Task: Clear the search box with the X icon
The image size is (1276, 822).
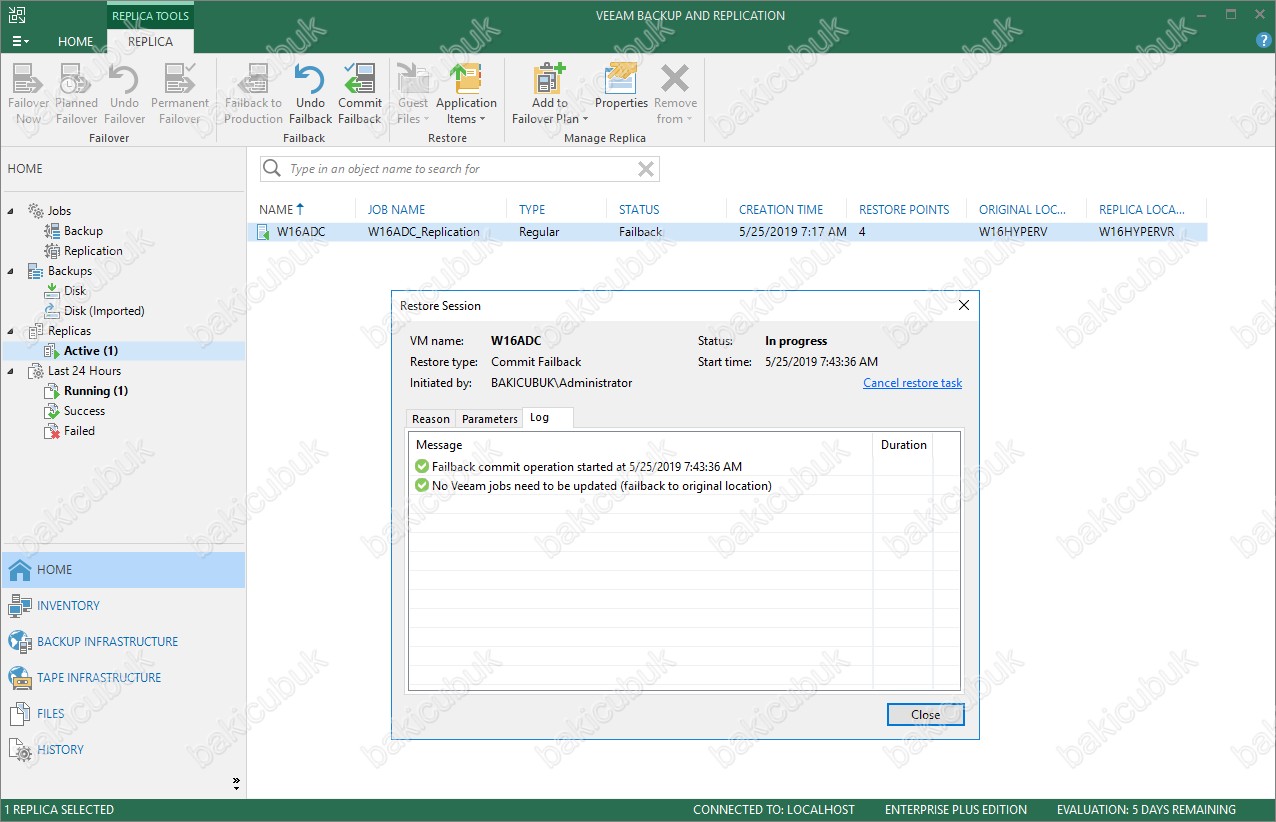Action: click(646, 169)
